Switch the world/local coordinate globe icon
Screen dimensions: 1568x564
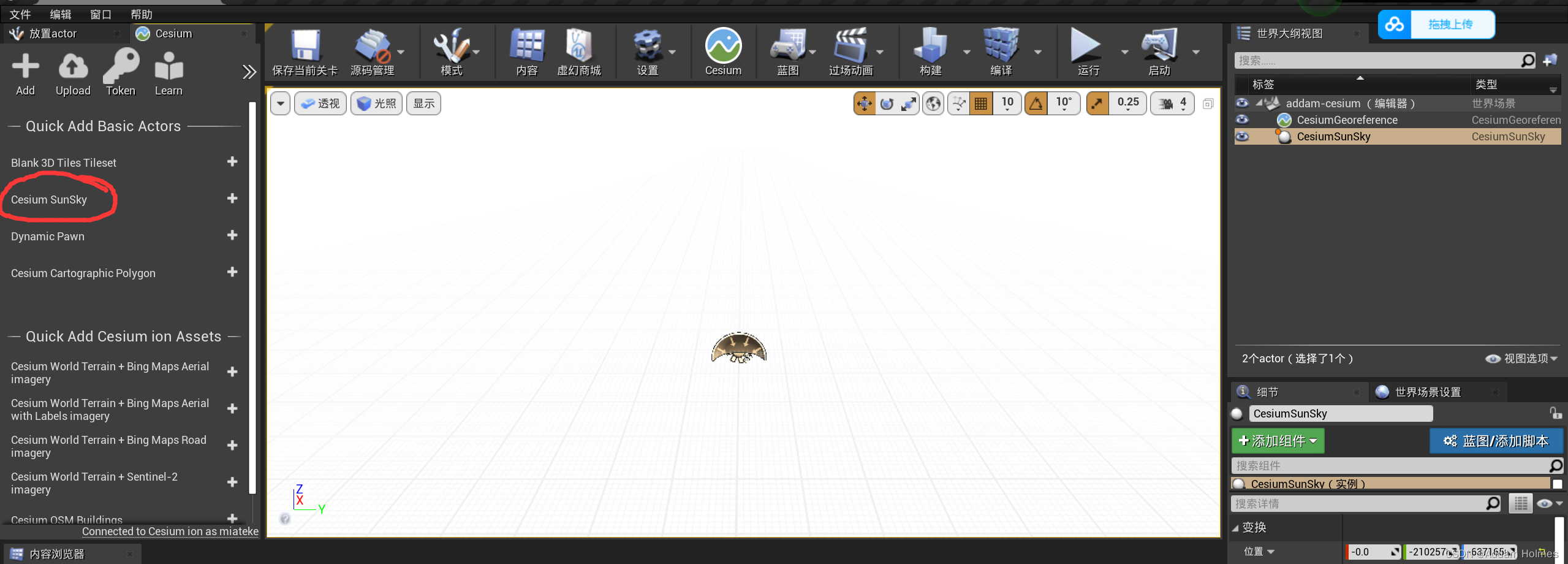click(933, 104)
